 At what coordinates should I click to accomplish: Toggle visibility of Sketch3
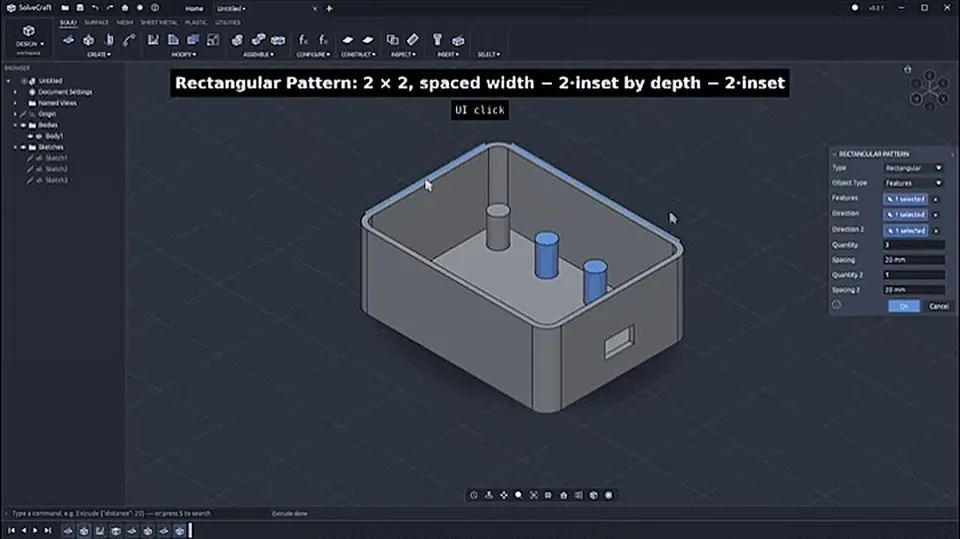[x=31, y=180]
